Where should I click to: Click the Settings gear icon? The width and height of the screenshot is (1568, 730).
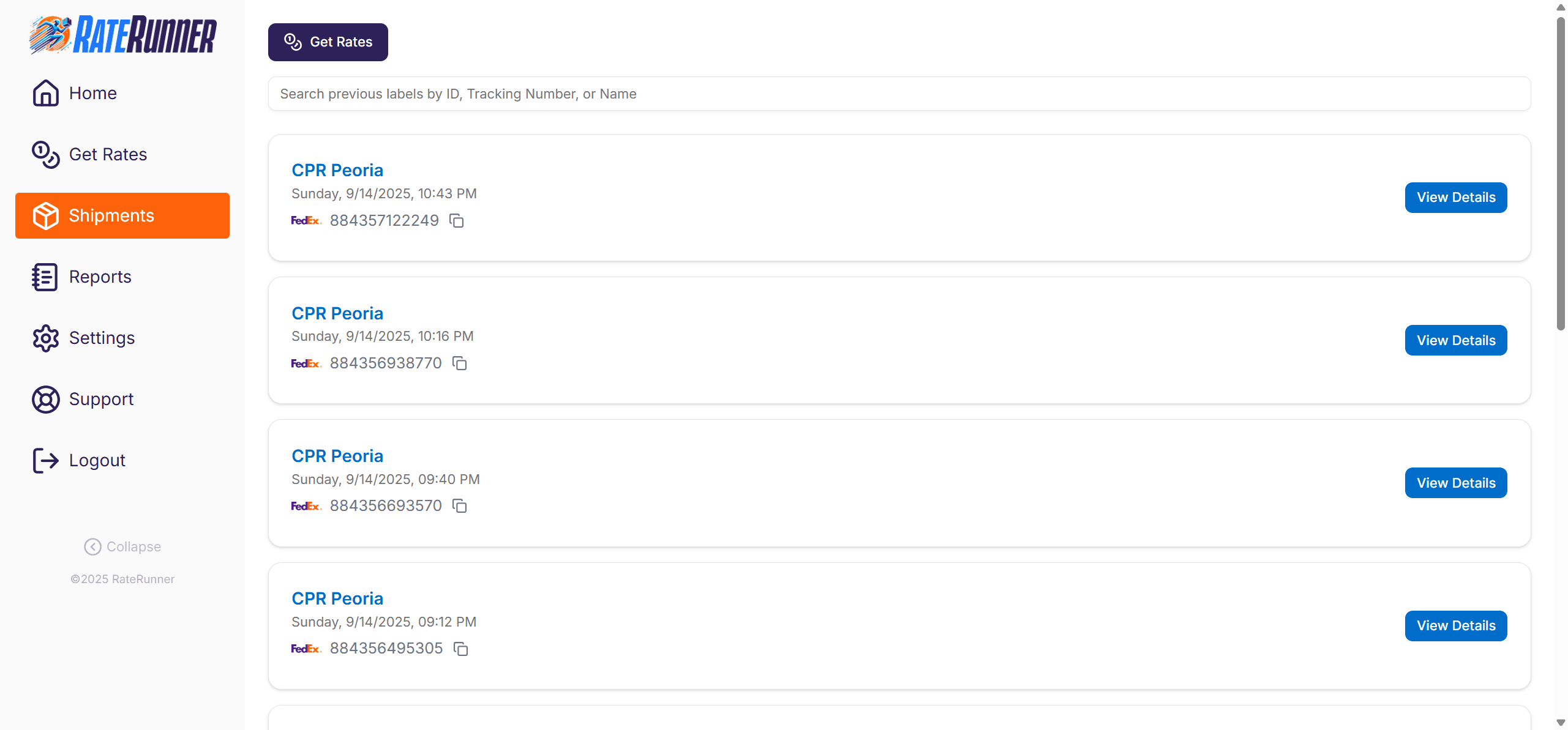(45, 338)
